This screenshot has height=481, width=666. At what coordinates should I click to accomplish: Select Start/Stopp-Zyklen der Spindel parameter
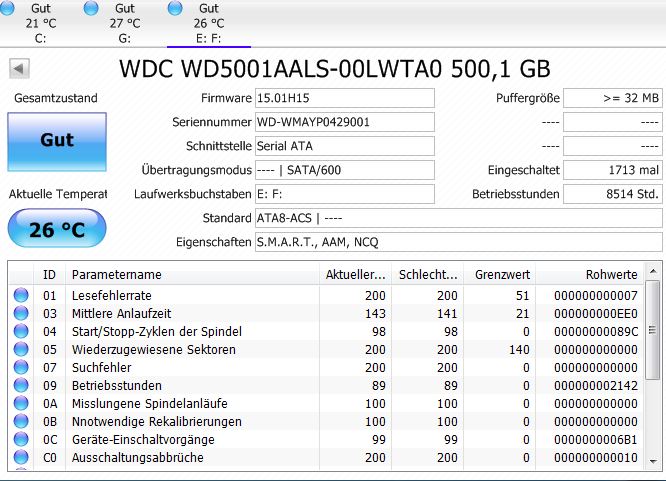pyautogui.click(x=157, y=331)
